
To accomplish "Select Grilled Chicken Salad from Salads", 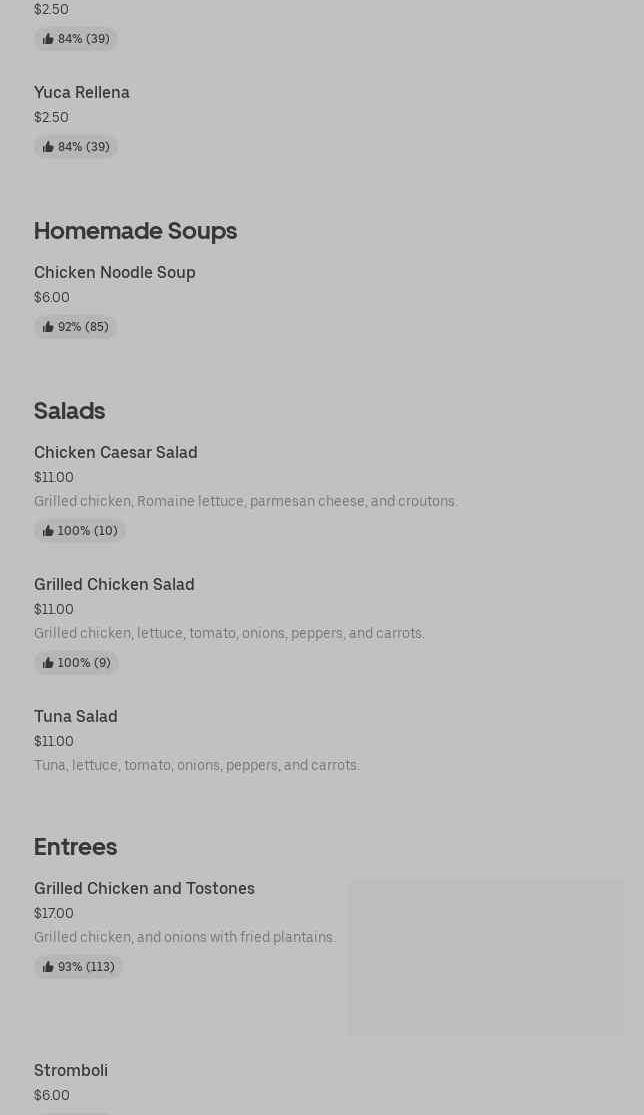I will 114,585.
